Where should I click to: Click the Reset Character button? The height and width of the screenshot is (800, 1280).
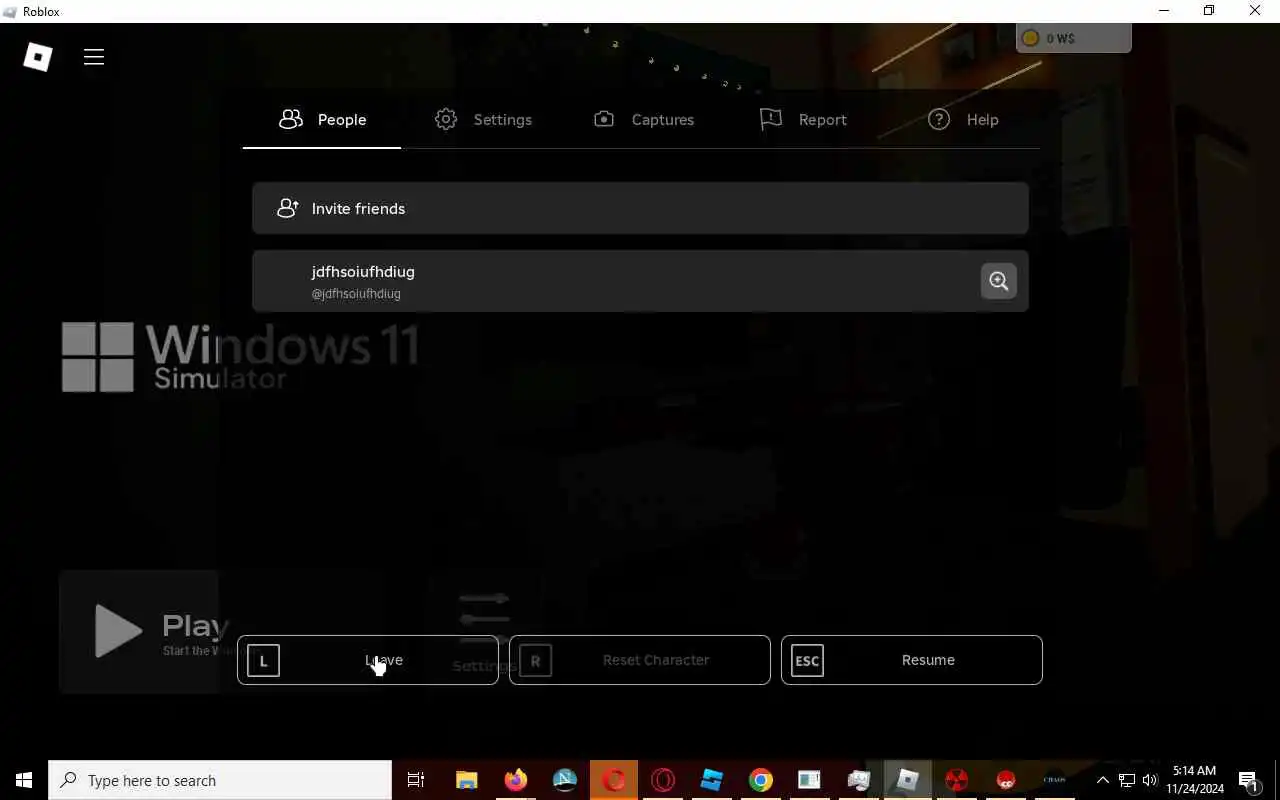pos(640,660)
